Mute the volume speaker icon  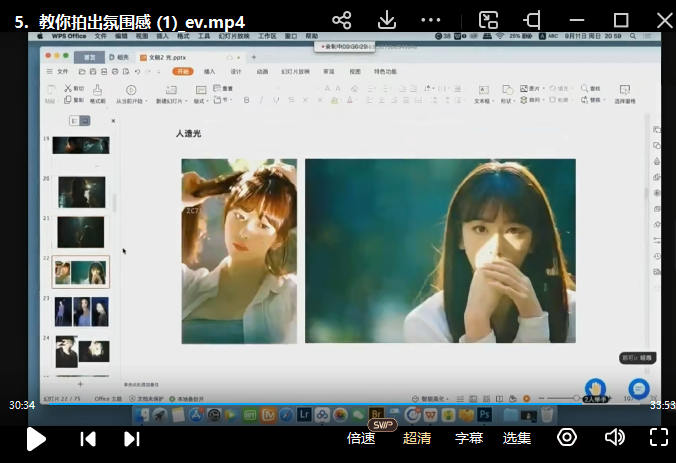[x=614, y=437]
